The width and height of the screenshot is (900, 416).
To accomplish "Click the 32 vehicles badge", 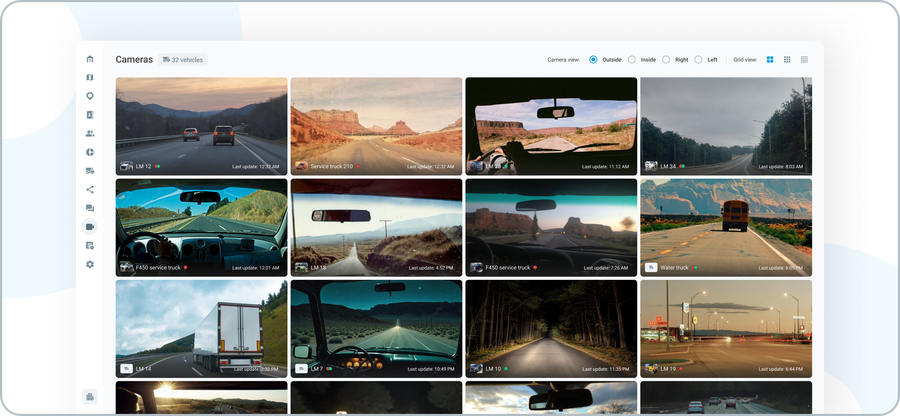I will pos(183,60).
